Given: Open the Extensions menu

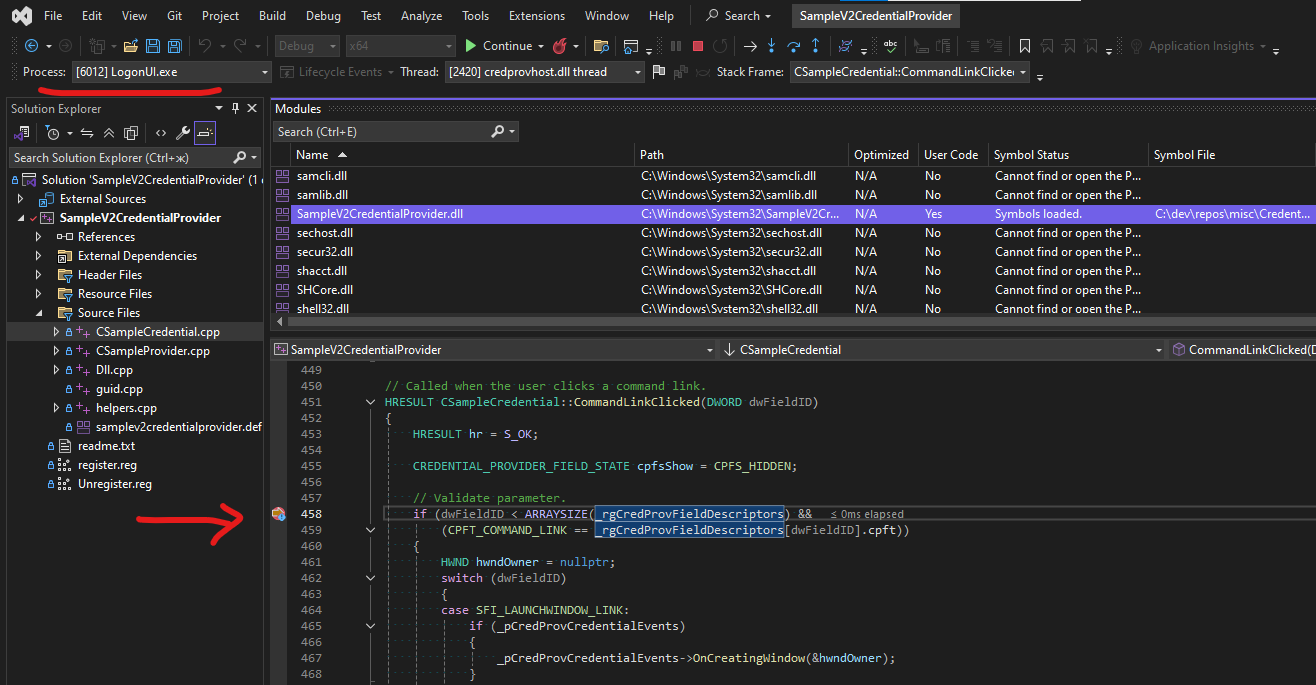Looking at the screenshot, I should click(535, 16).
